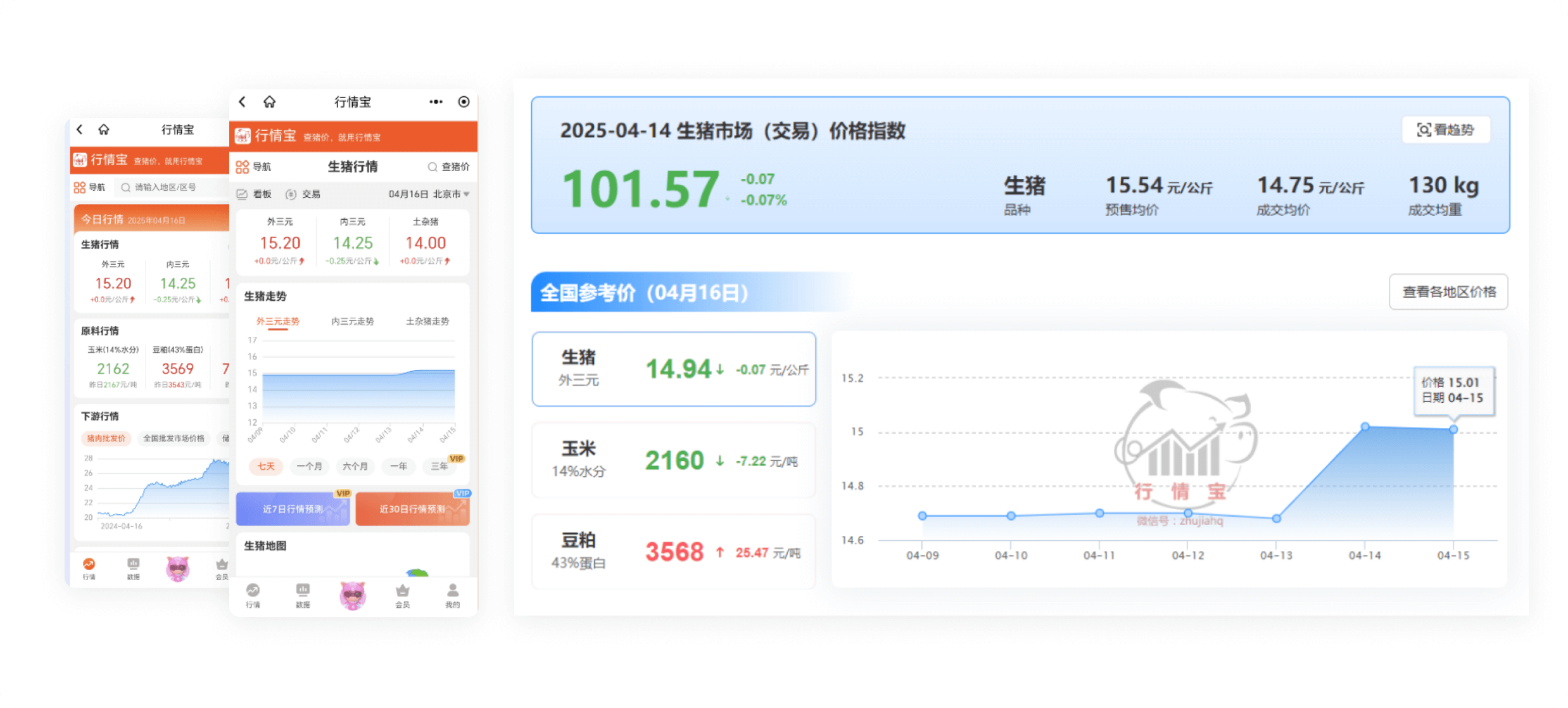Screen dimensions: 1568x708
Task: Tap the back arrow in front phone header
Action: [243, 102]
